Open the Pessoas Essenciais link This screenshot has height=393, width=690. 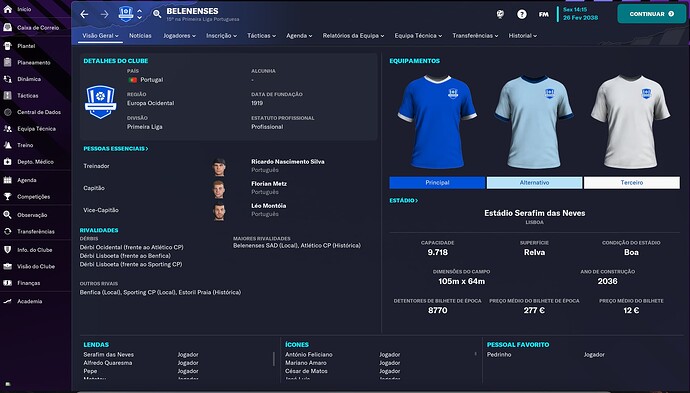(x=116, y=149)
